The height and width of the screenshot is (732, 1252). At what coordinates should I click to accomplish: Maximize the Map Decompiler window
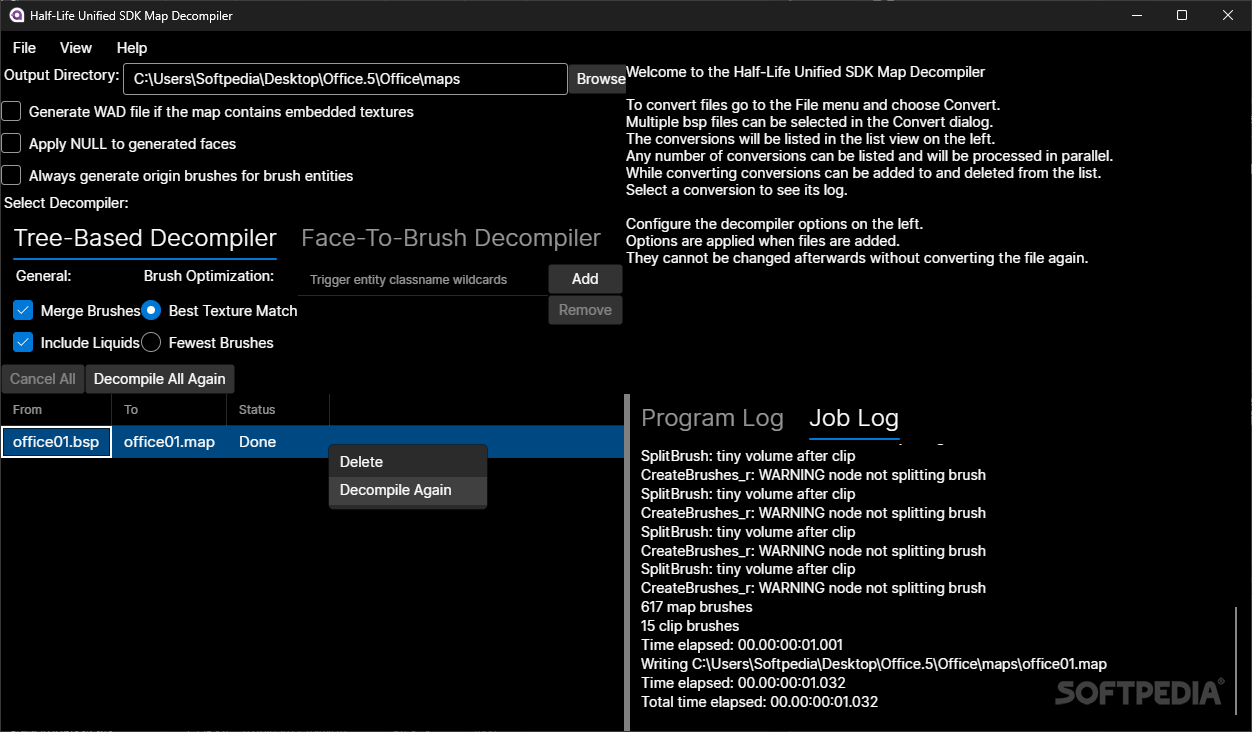click(1182, 16)
